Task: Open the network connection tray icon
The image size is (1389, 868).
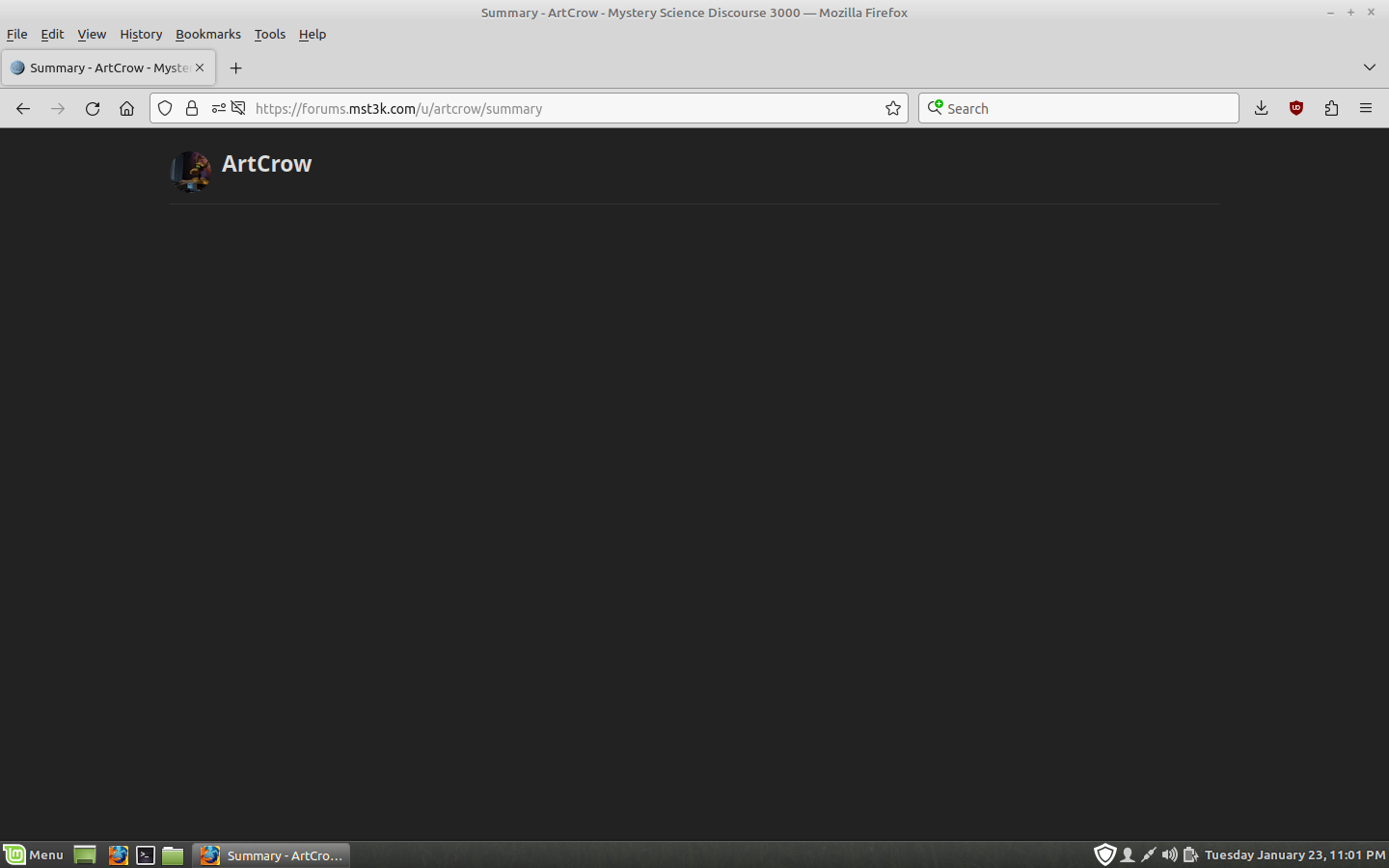Action: [x=1148, y=854]
